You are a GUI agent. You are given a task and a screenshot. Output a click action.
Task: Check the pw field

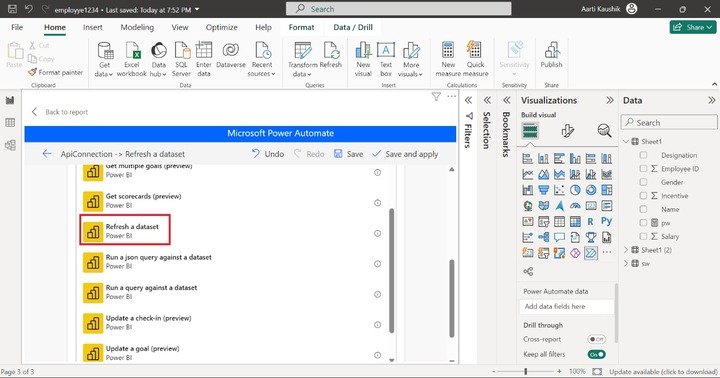(643, 223)
